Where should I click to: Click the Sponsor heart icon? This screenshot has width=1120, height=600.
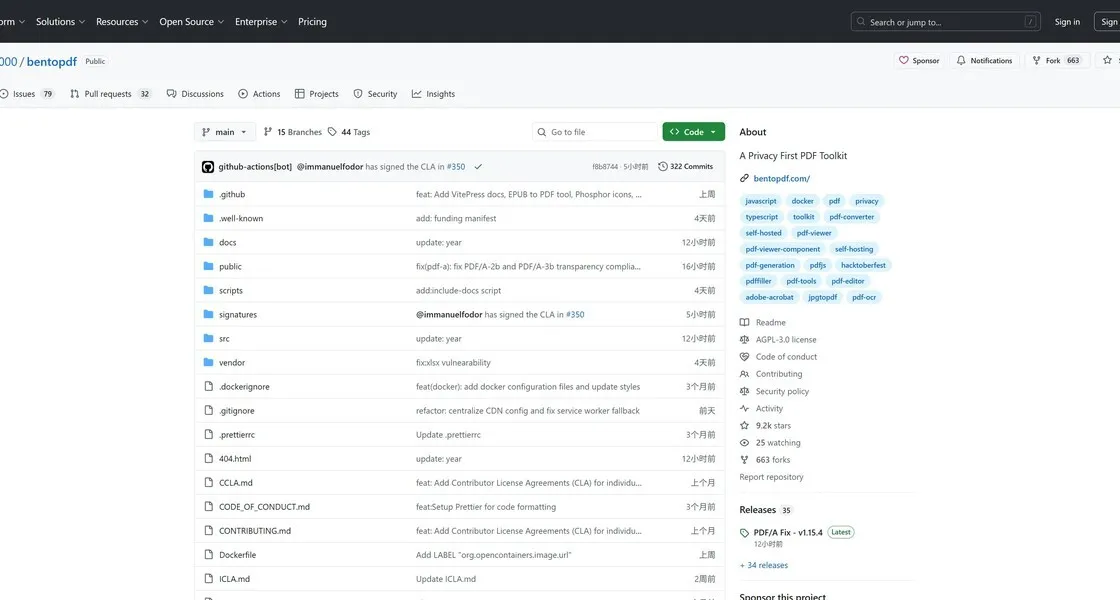click(x=904, y=61)
